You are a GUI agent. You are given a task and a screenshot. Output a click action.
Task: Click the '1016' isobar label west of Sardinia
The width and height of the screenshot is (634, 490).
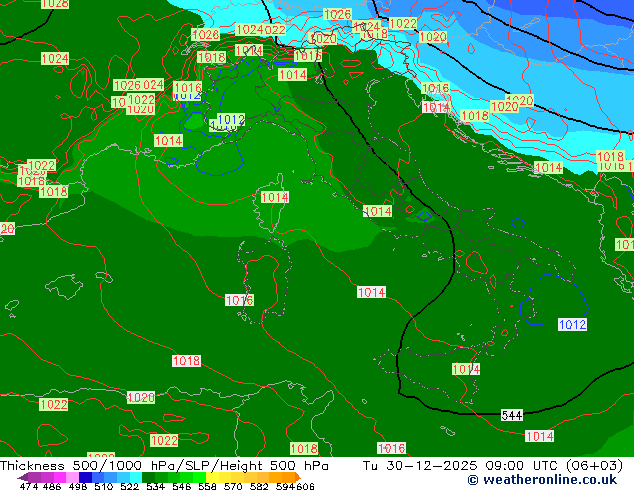click(239, 300)
